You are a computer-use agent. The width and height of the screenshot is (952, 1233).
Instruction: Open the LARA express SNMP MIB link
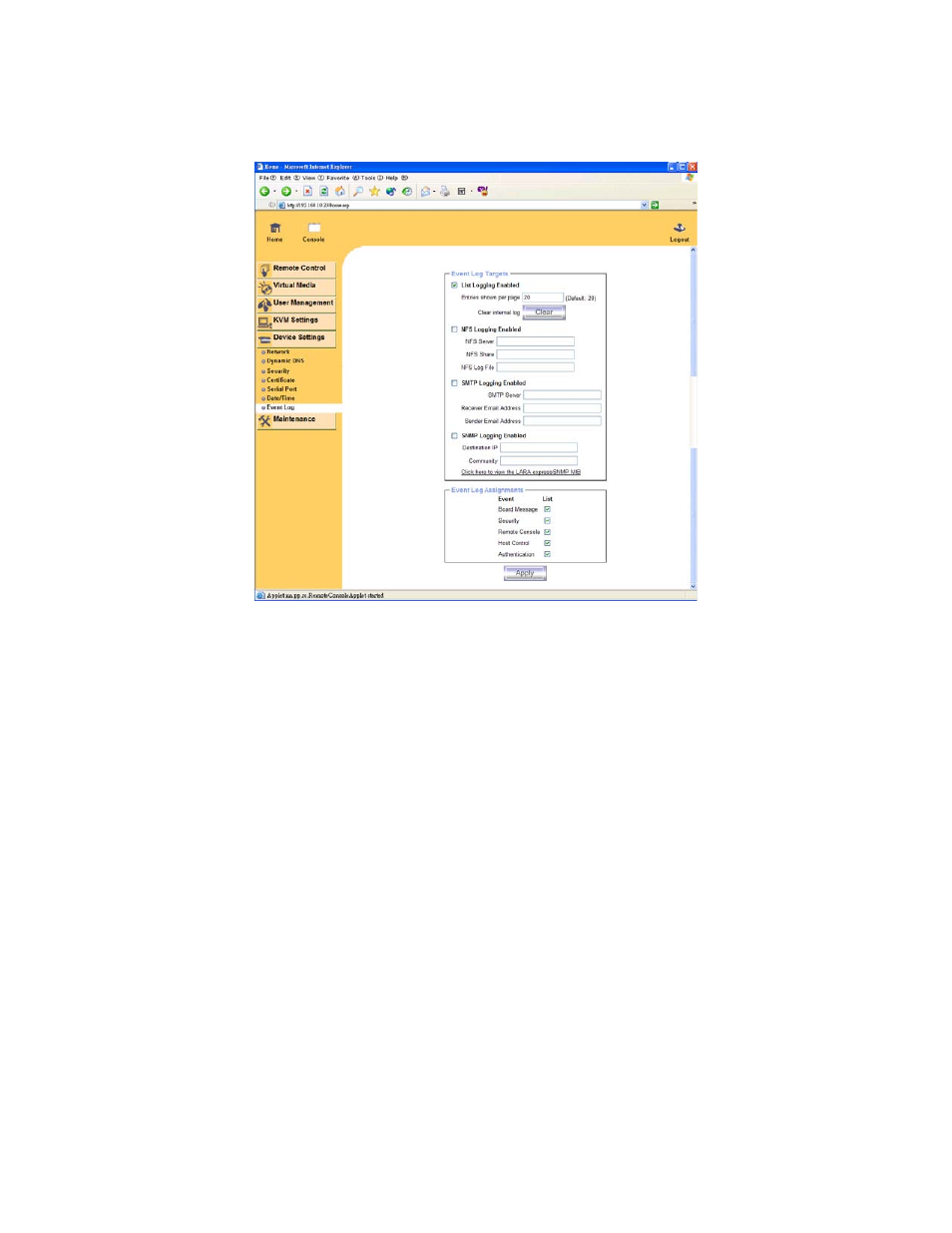coord(521,472)
